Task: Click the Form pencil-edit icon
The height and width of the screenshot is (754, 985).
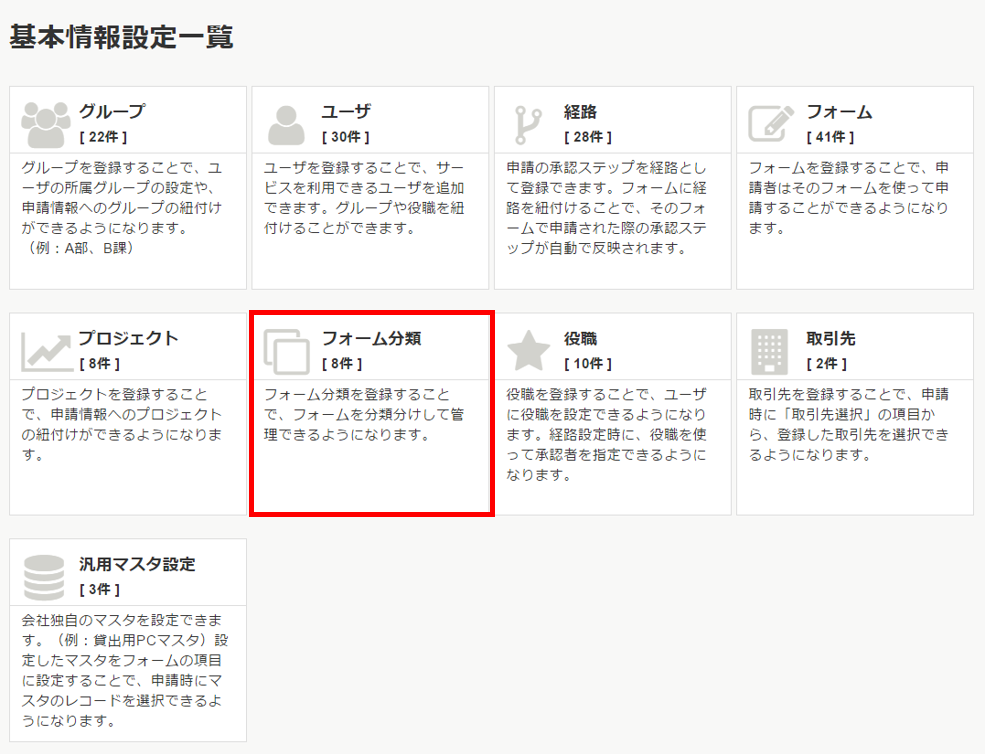Action: (x=771, y=124)
